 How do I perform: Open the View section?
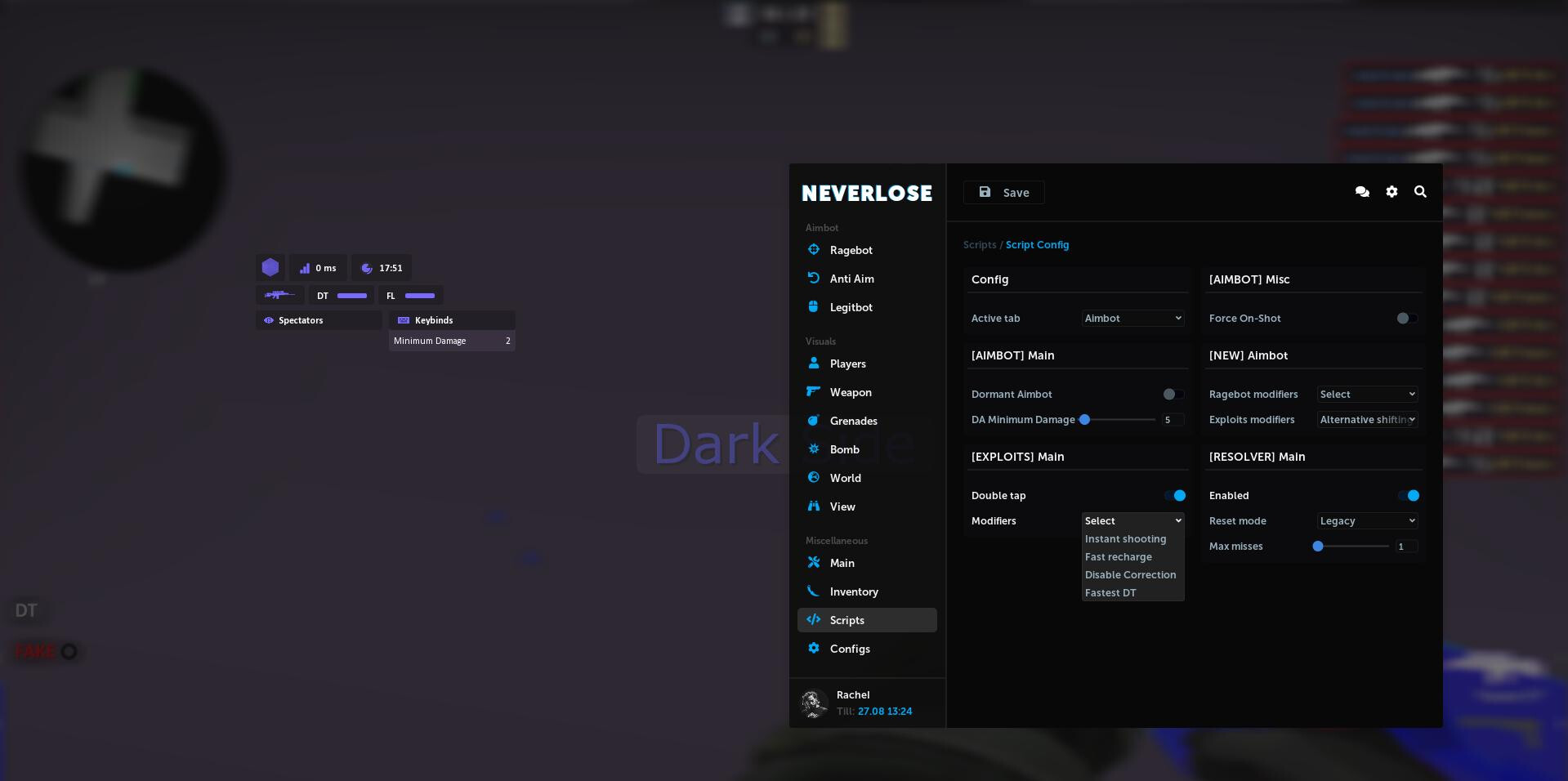(x=867, y=507)
